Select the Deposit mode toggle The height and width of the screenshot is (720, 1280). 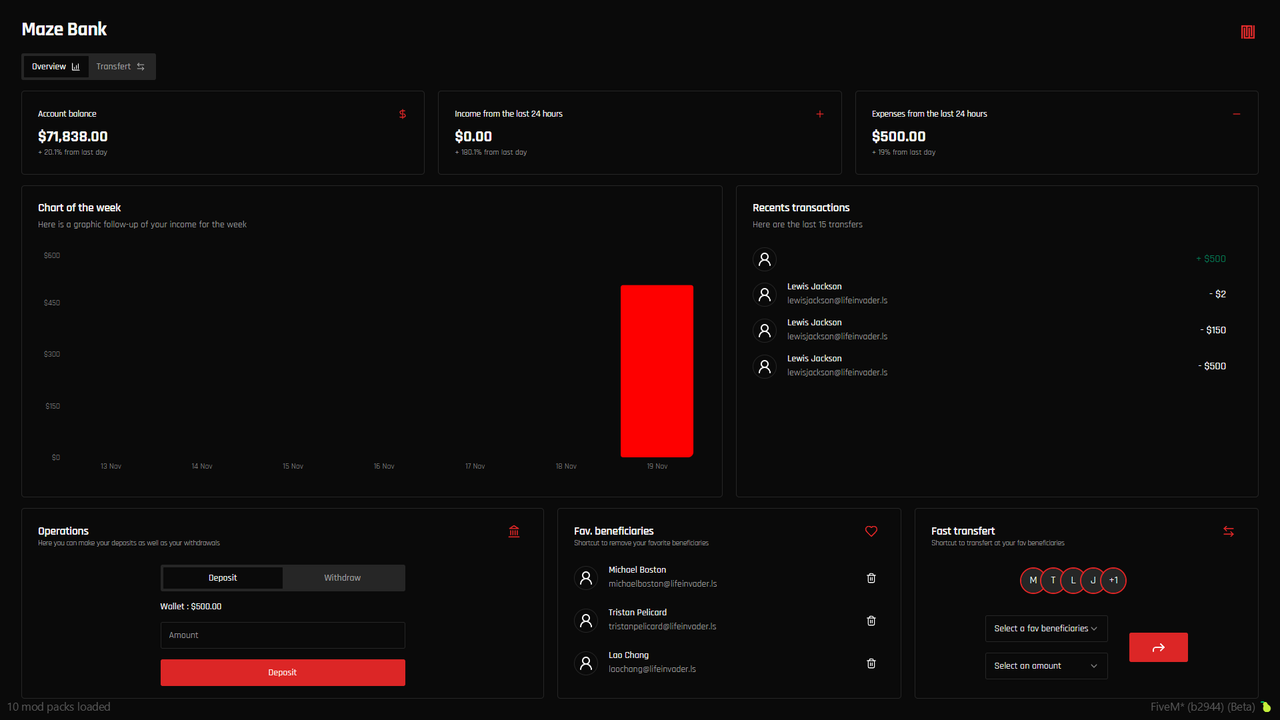(223, 578)
